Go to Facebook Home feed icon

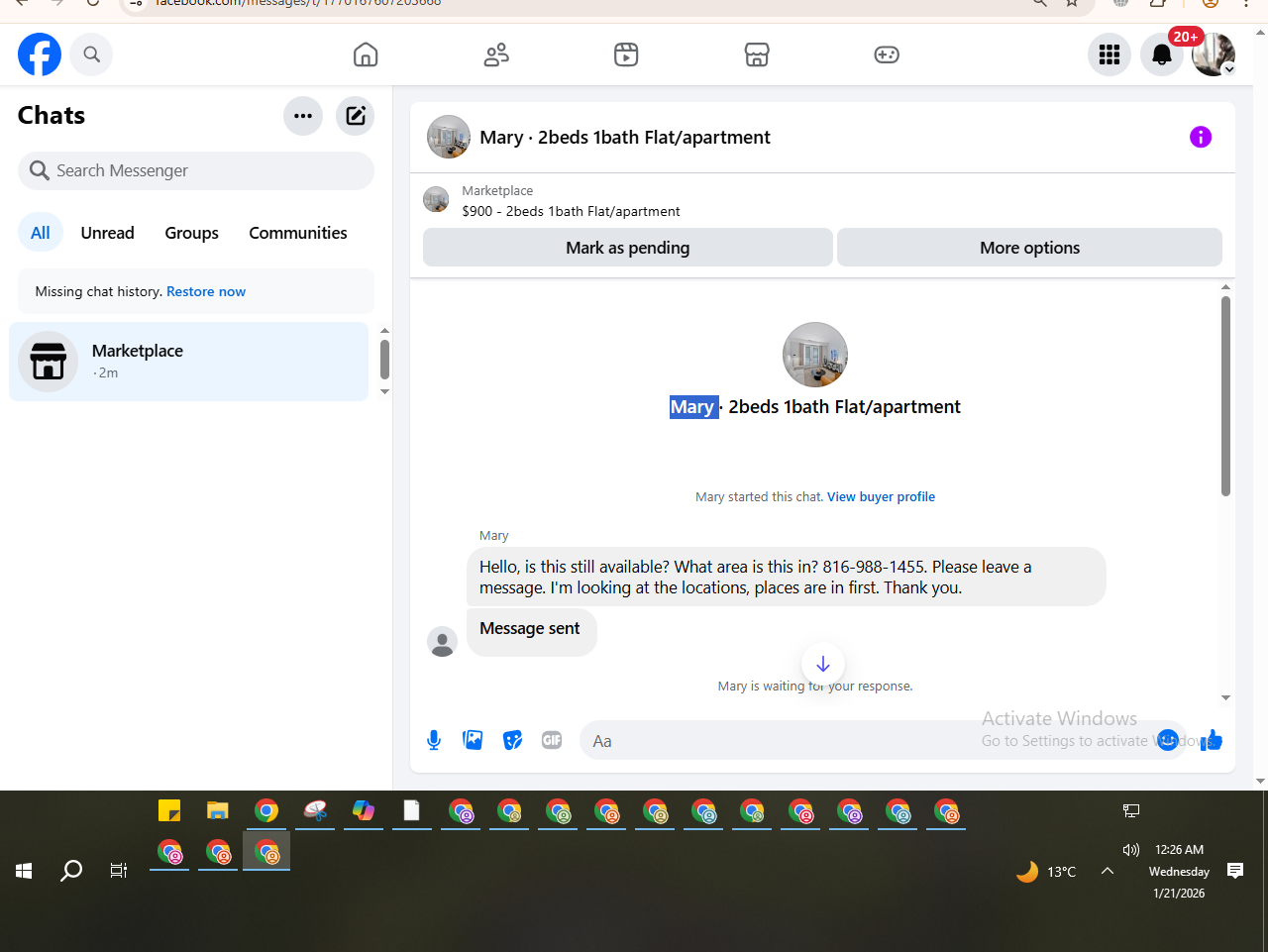[x=366, y=54]
